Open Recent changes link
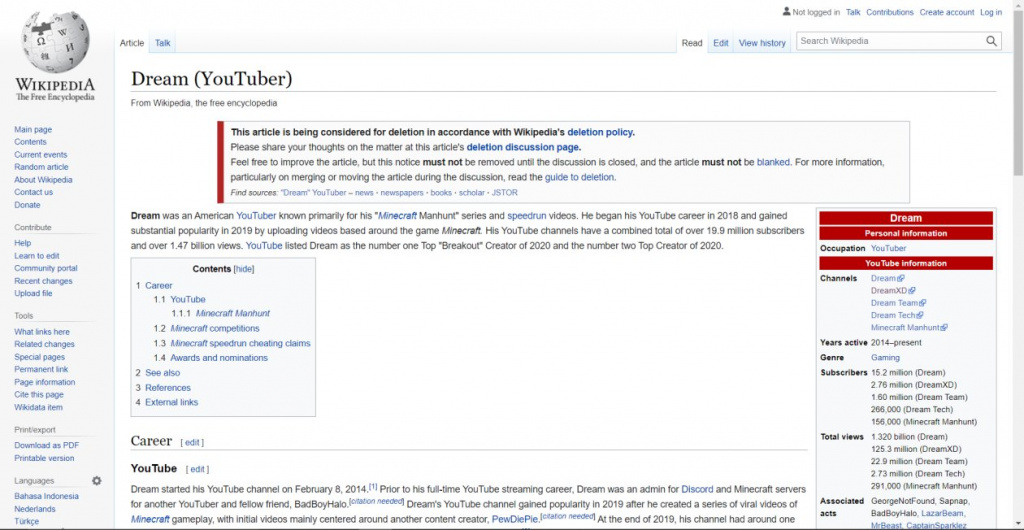The height and width of the screenshot is (530, 1024). pyautogui.click(x=43, y=281)
